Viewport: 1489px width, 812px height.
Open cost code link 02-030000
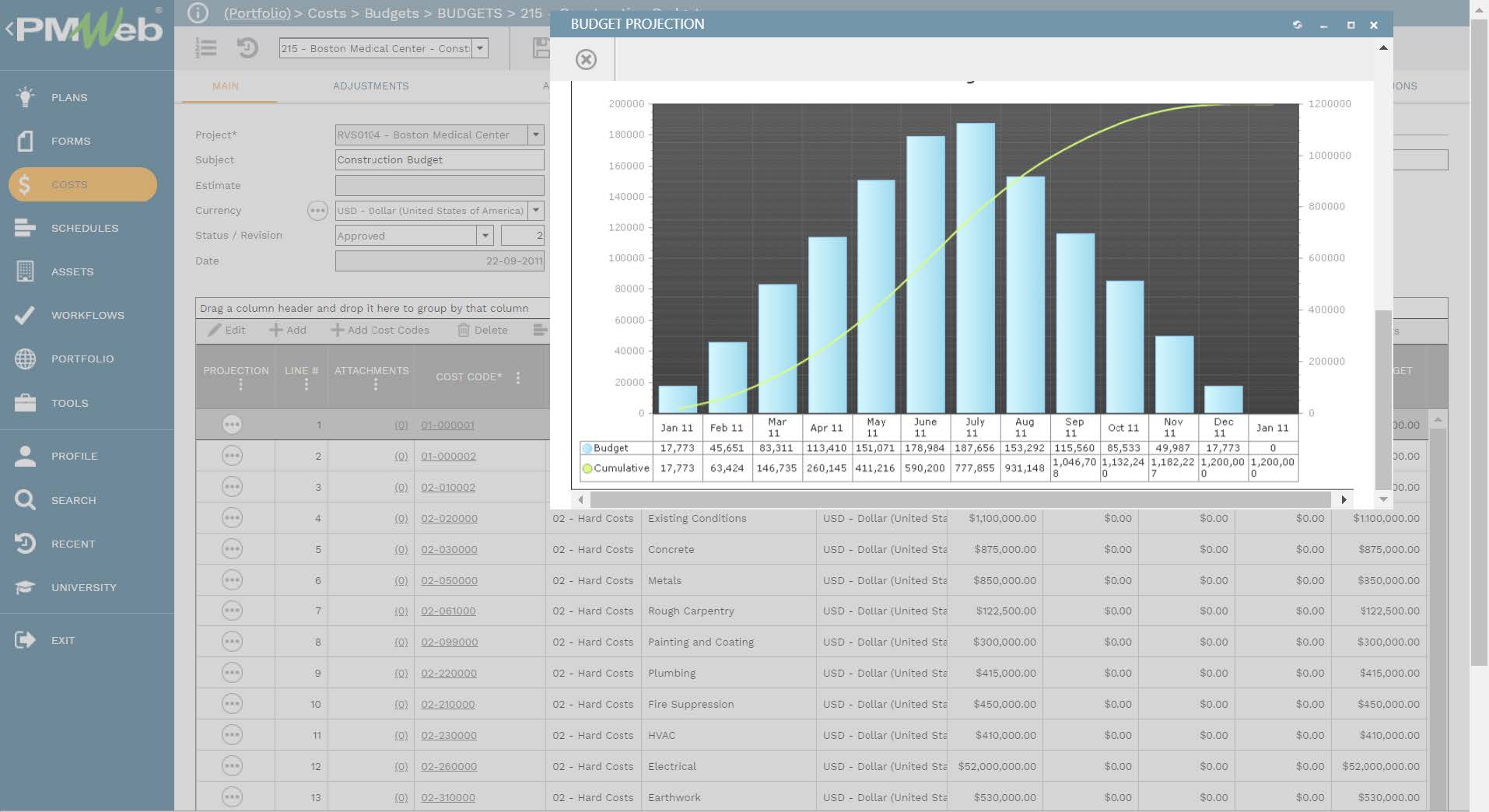tap(449, 549)
